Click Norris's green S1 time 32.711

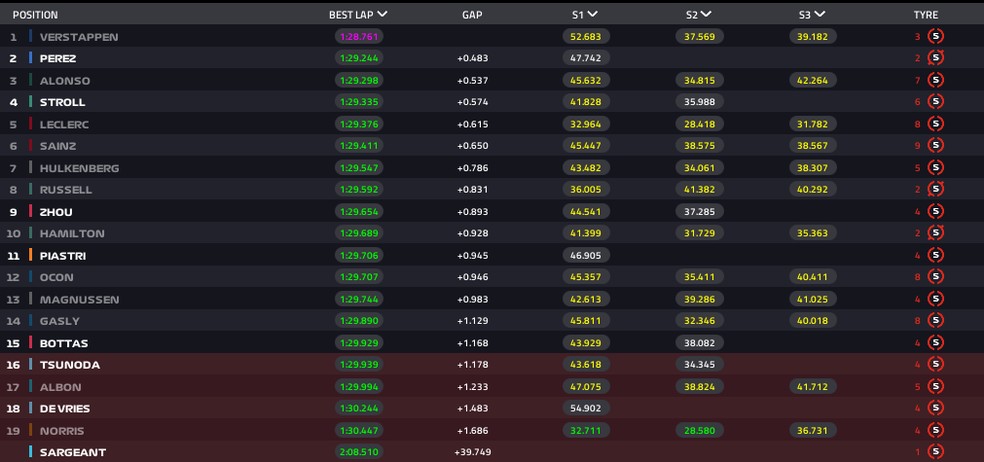(586, 430)
